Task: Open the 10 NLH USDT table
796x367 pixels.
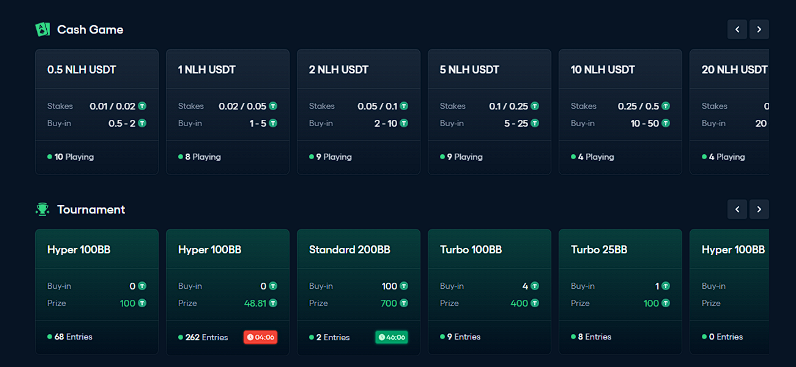Action: pos(620,112)
